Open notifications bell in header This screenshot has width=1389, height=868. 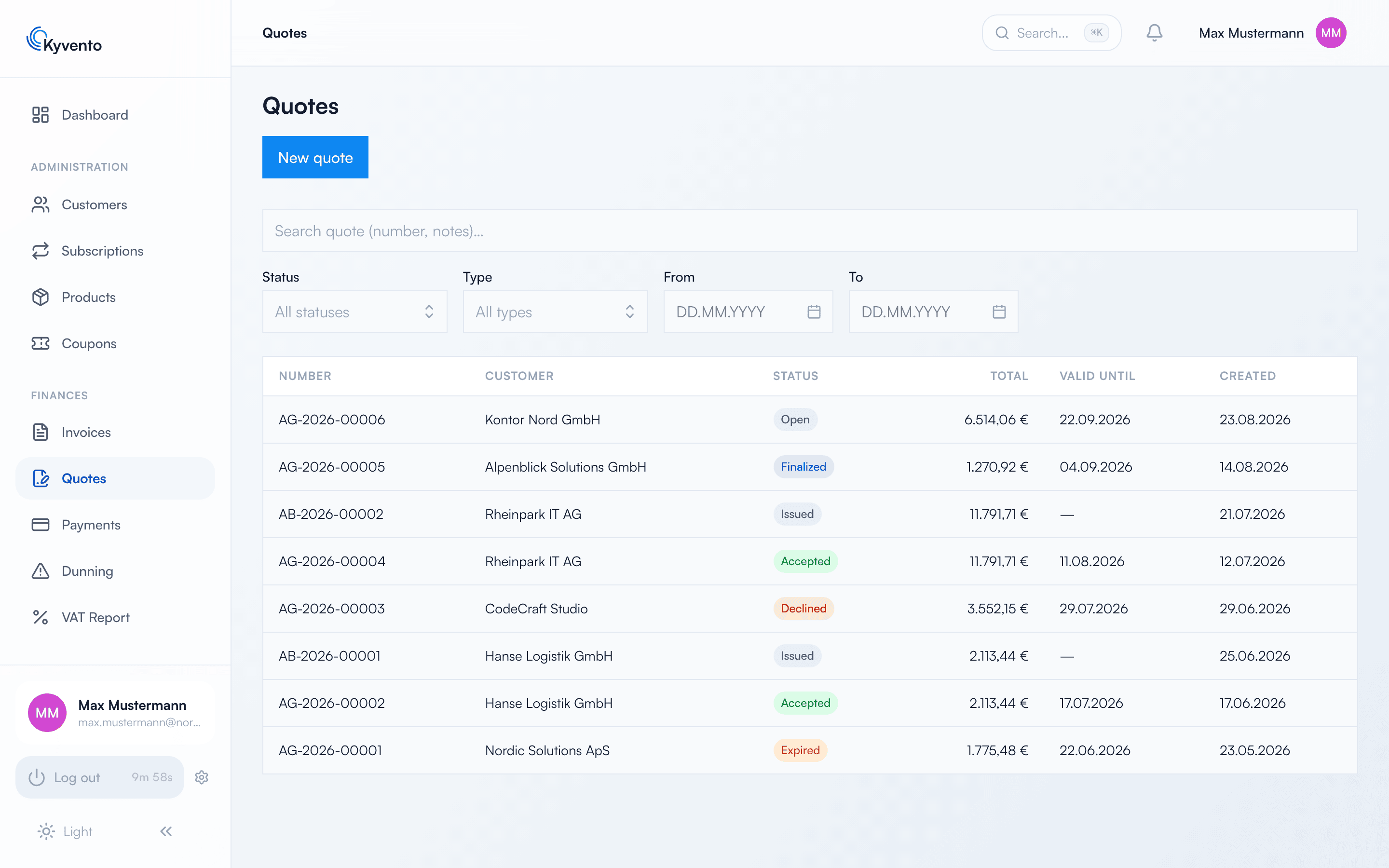[1154, 33]
